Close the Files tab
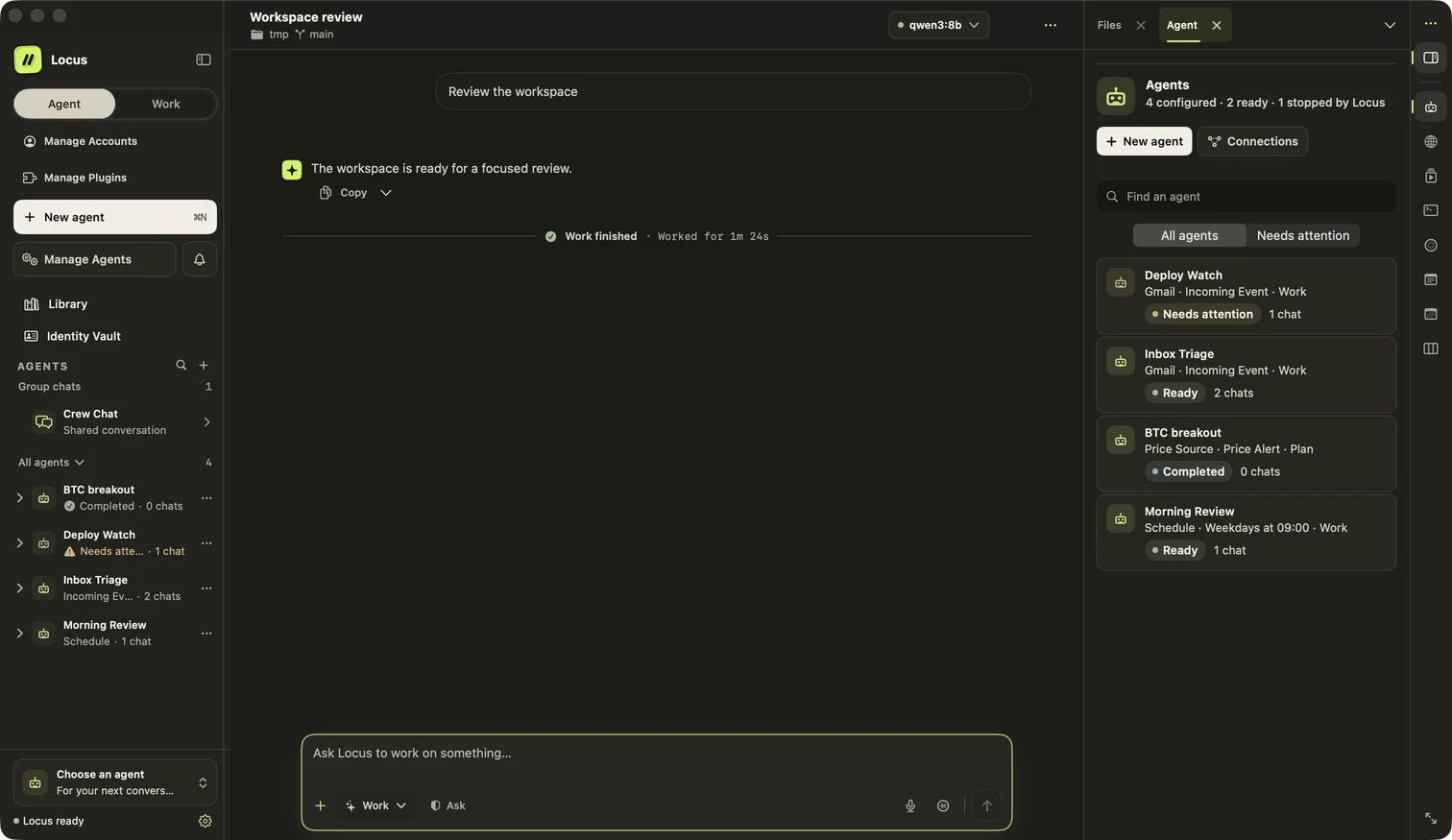Image resolution: width=1452 pixels, height=840 pixels. 1141,25
